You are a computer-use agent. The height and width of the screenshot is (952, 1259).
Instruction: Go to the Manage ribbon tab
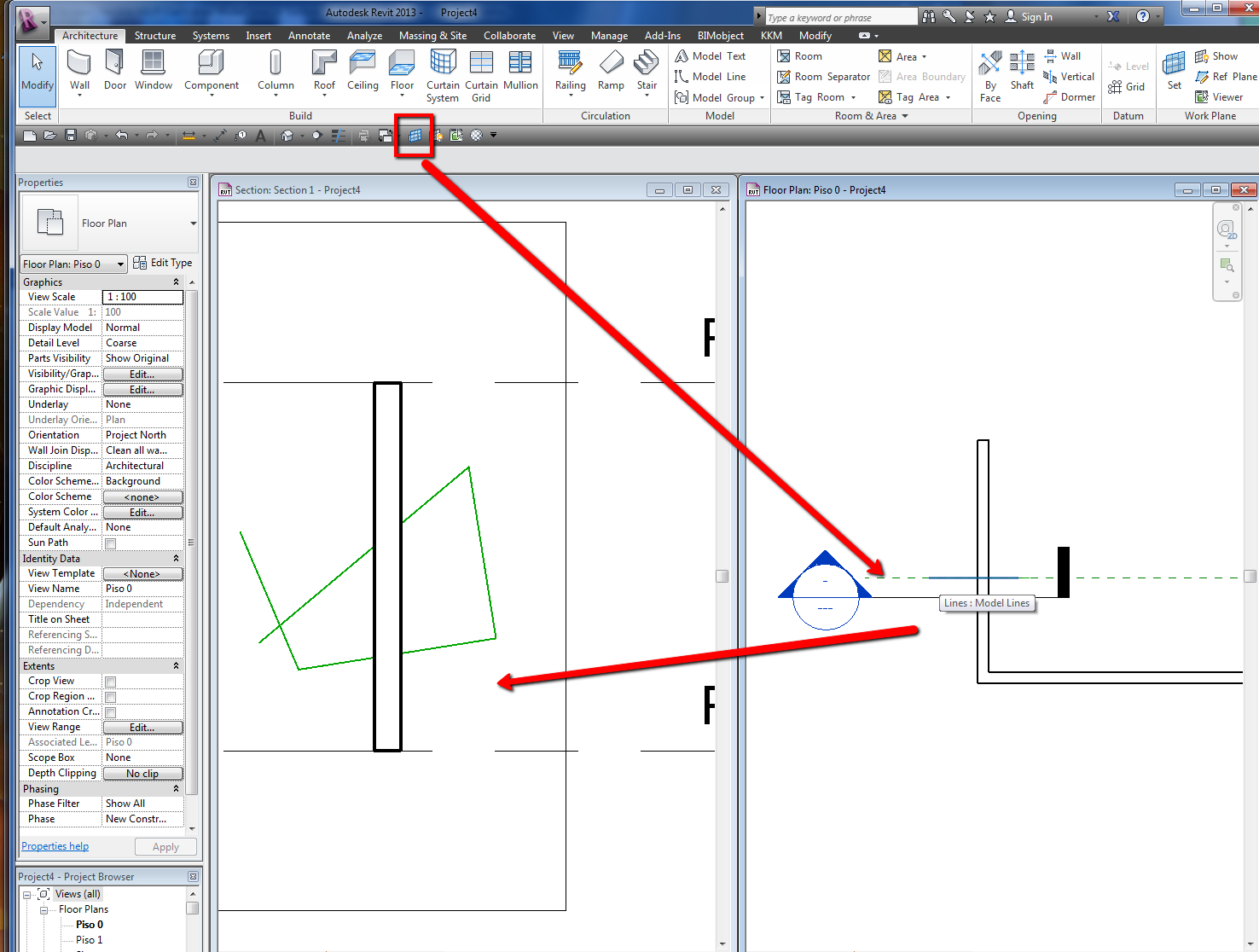click(609, 36)
